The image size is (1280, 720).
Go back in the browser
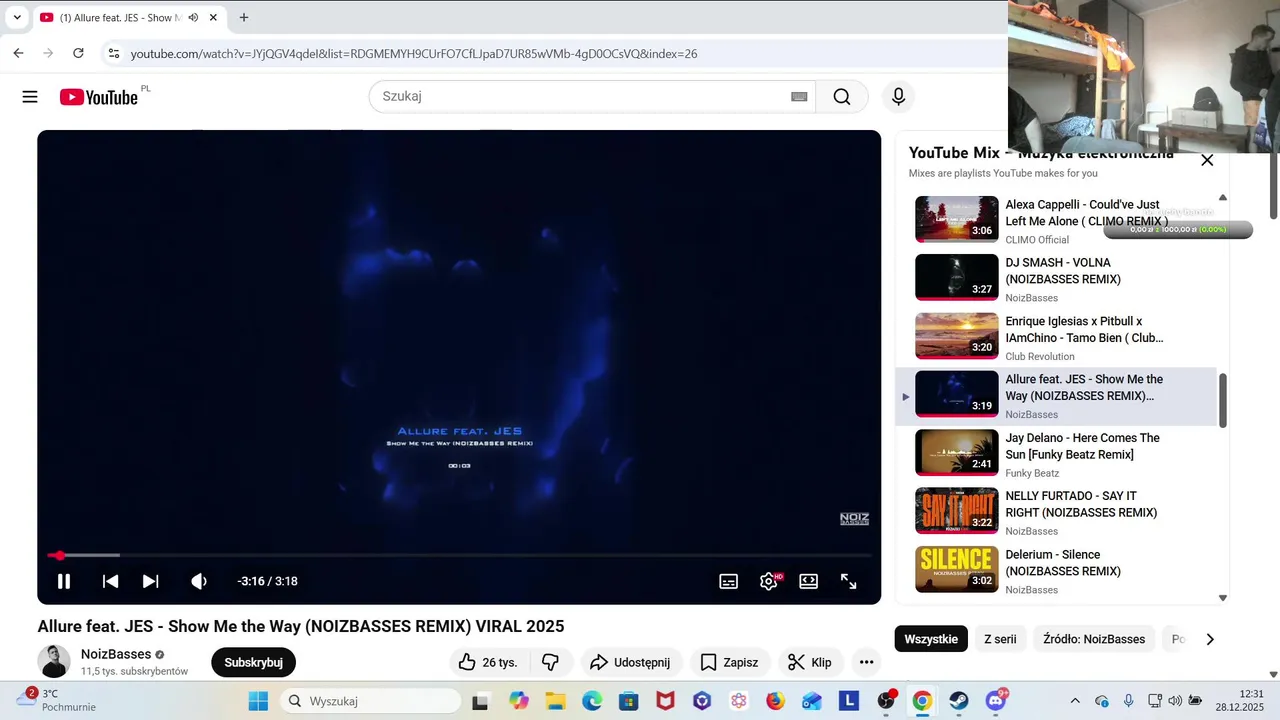coord(18,53)
